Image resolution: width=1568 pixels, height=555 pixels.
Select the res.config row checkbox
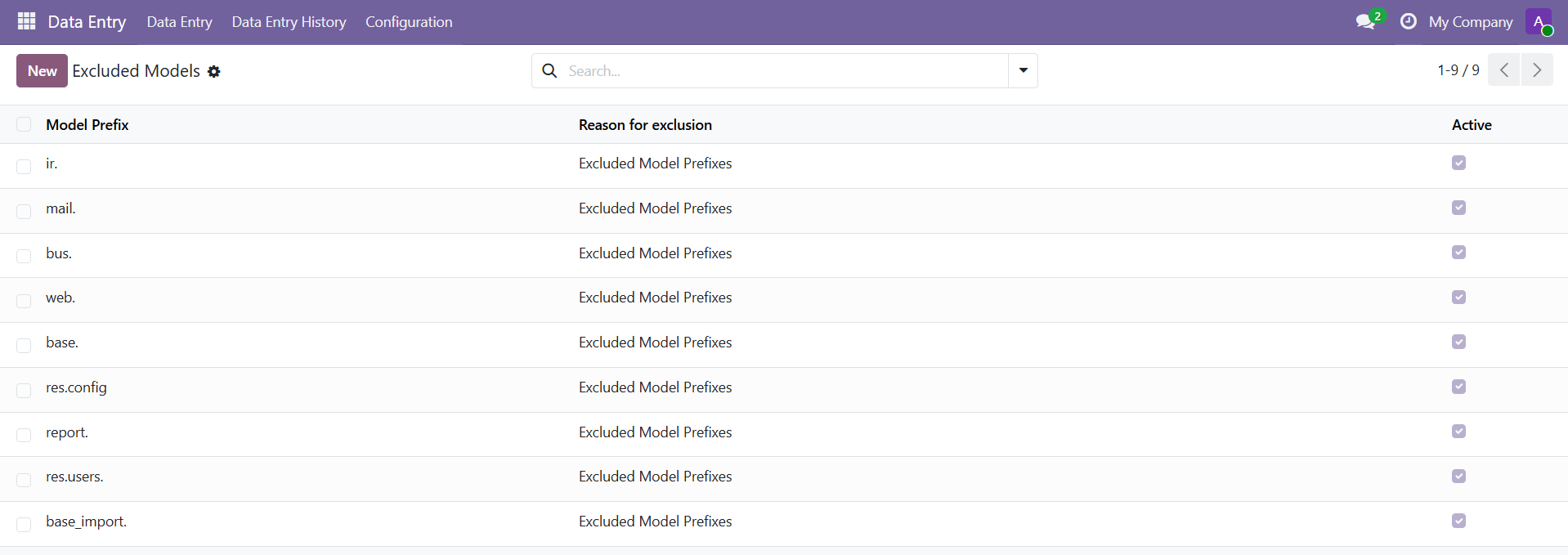(x=24, y=390)
